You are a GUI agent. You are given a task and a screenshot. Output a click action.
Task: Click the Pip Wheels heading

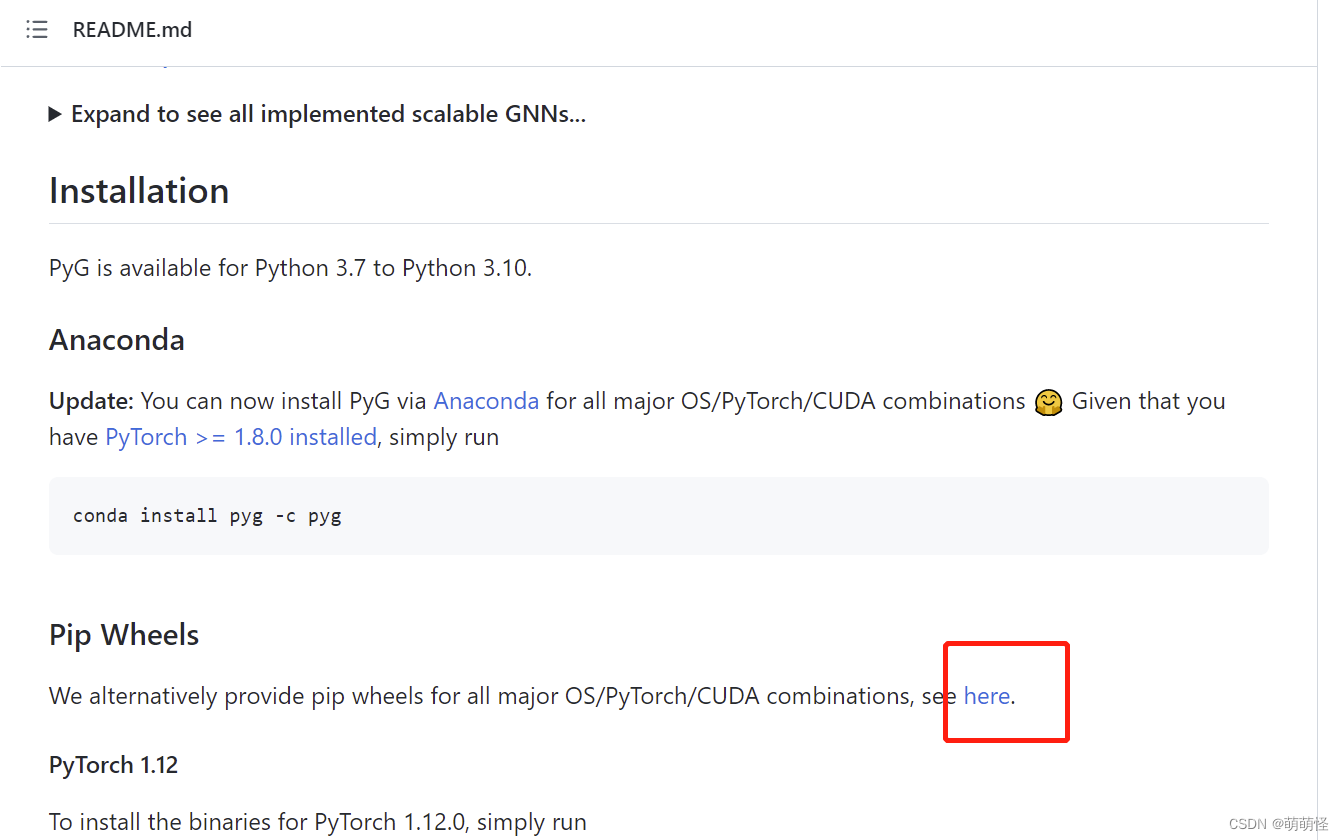124,635
